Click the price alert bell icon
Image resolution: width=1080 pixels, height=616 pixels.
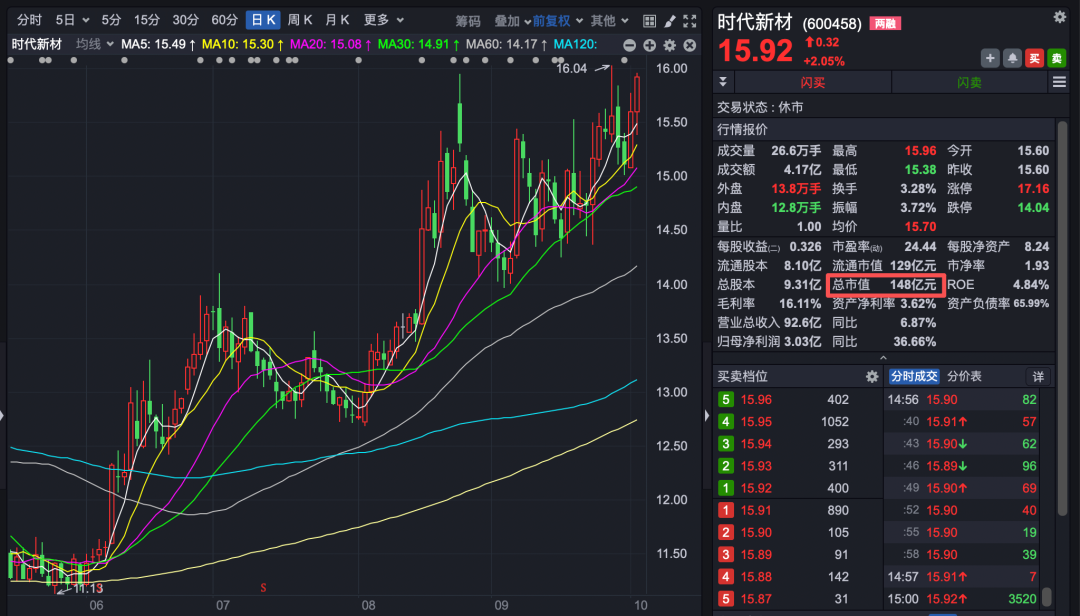(x=1012, y=58)
